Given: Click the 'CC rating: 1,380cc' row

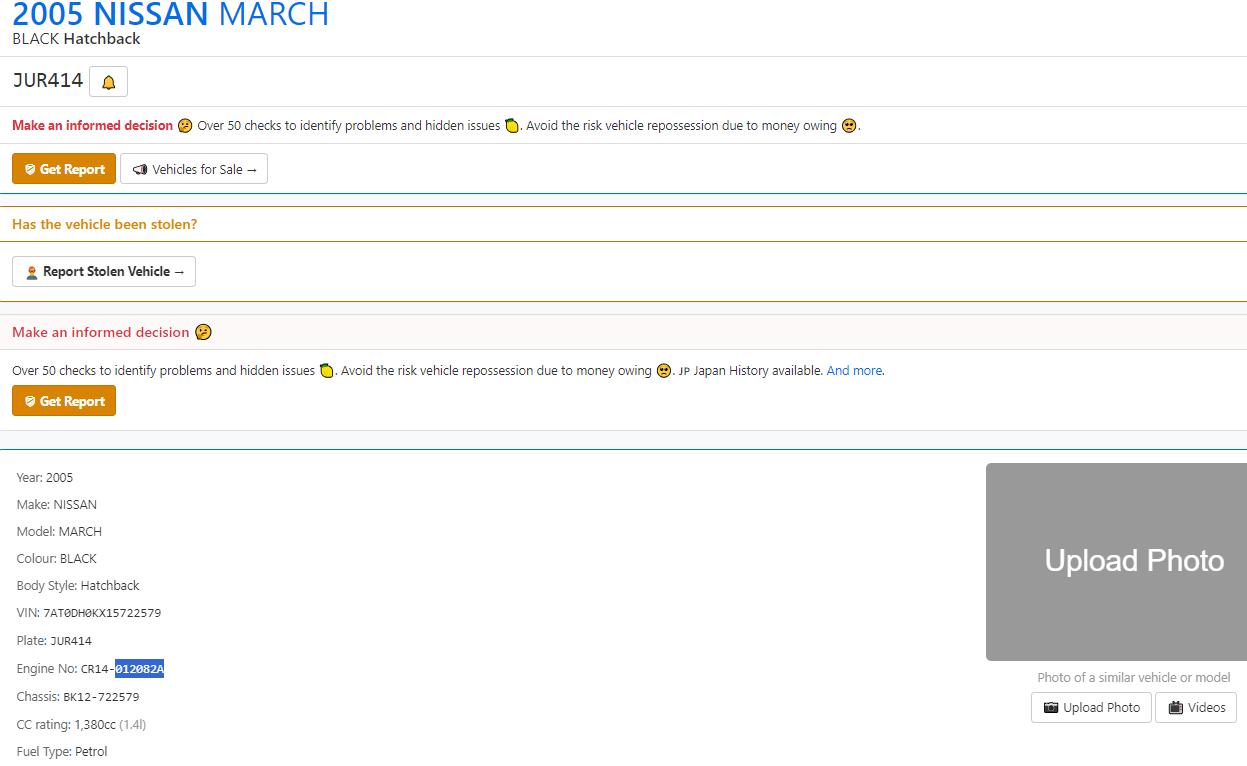Looking at the screenshot, I should tap(81, 724).
